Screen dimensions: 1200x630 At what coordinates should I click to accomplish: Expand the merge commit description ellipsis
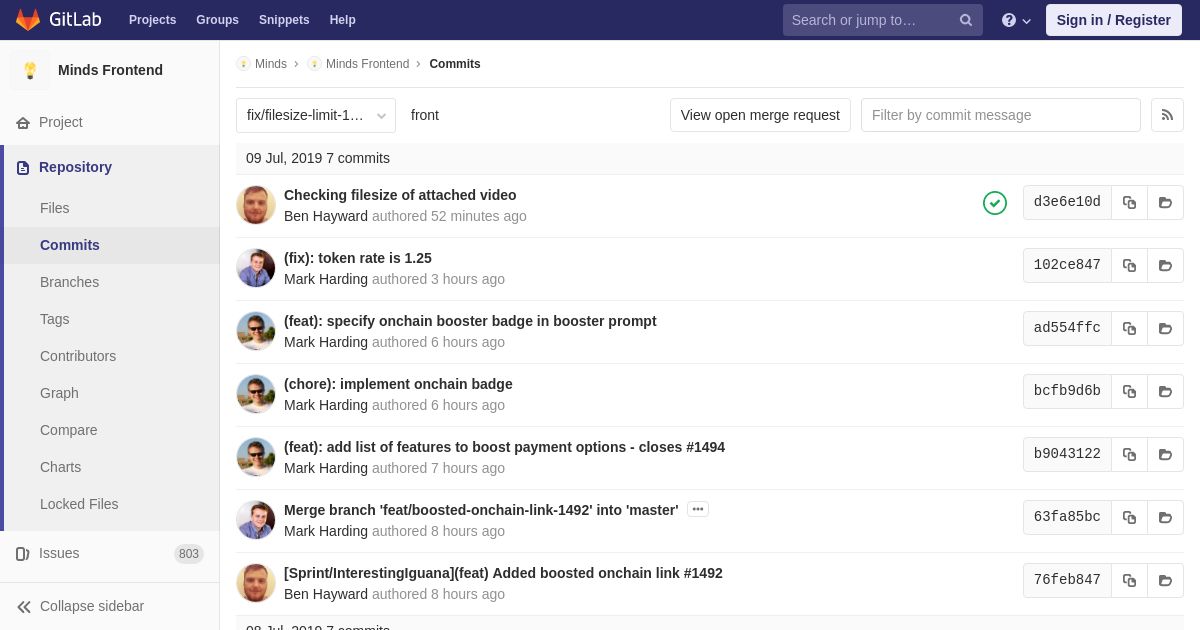pyautogui.click(x=698, y=509)
